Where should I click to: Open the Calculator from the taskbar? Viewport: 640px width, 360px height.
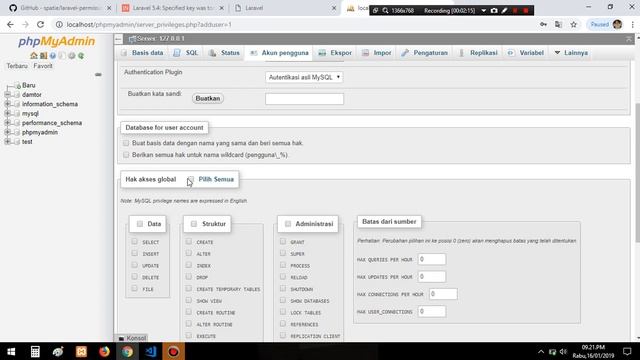35,351
